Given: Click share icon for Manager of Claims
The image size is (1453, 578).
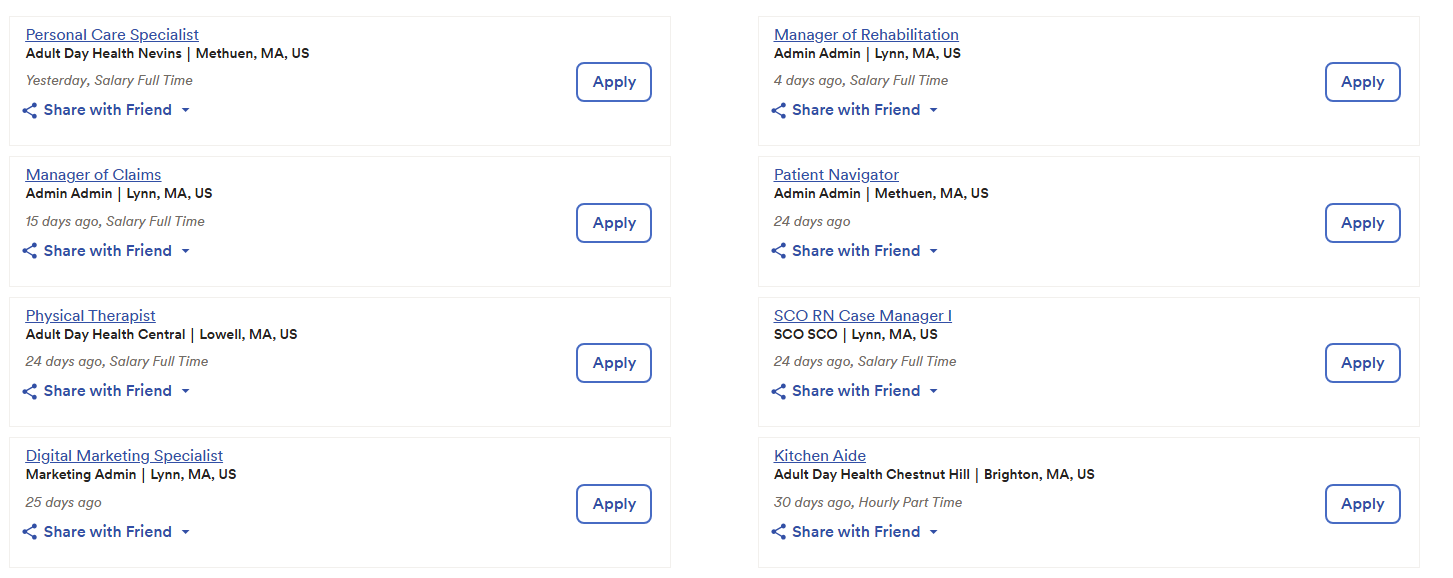Looking at the screenshot, I should tap(30, 251).
